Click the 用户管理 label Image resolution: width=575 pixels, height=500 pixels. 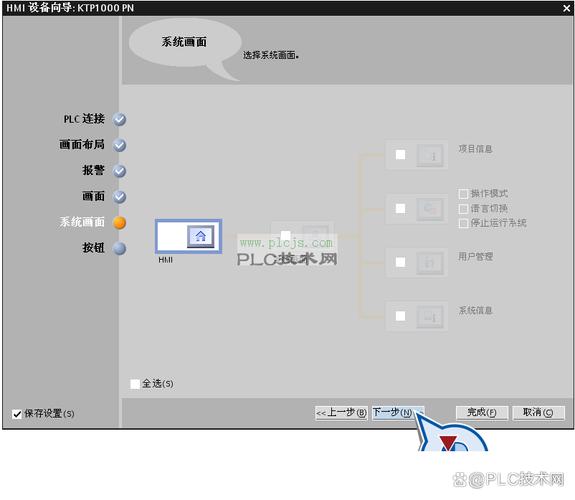pyautogui.click(x=475, y=256)
